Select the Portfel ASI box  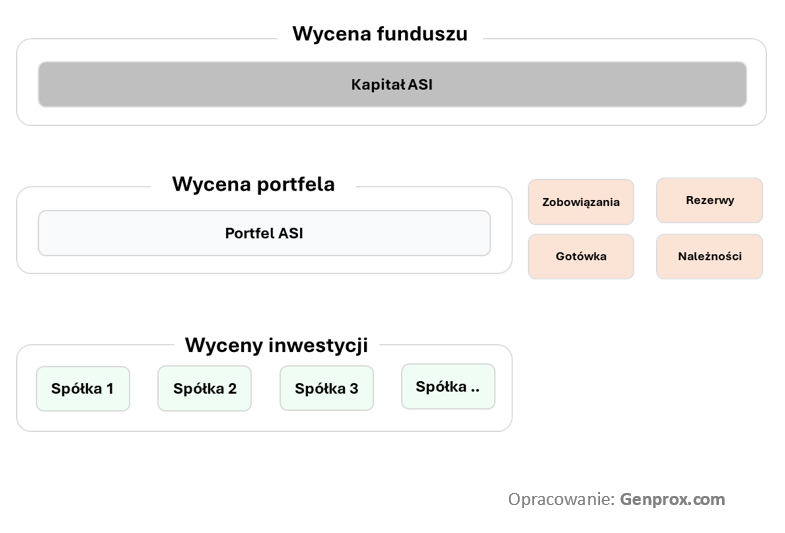click(264, 233)
